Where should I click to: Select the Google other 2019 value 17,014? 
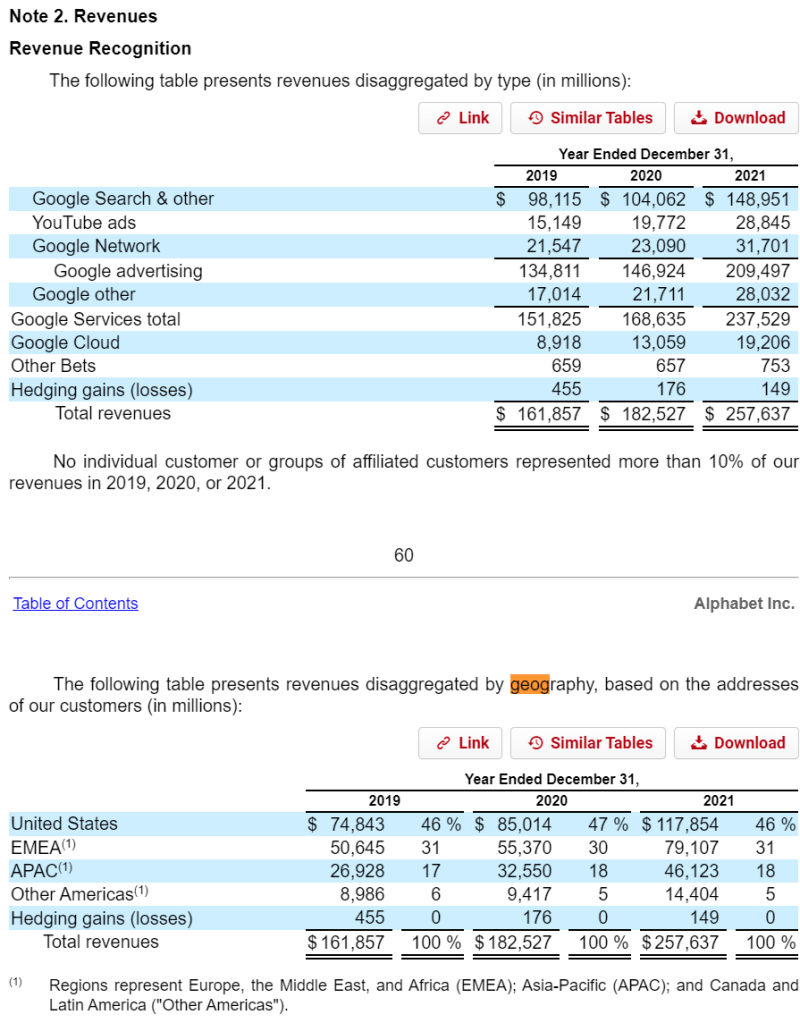(554, 294)
